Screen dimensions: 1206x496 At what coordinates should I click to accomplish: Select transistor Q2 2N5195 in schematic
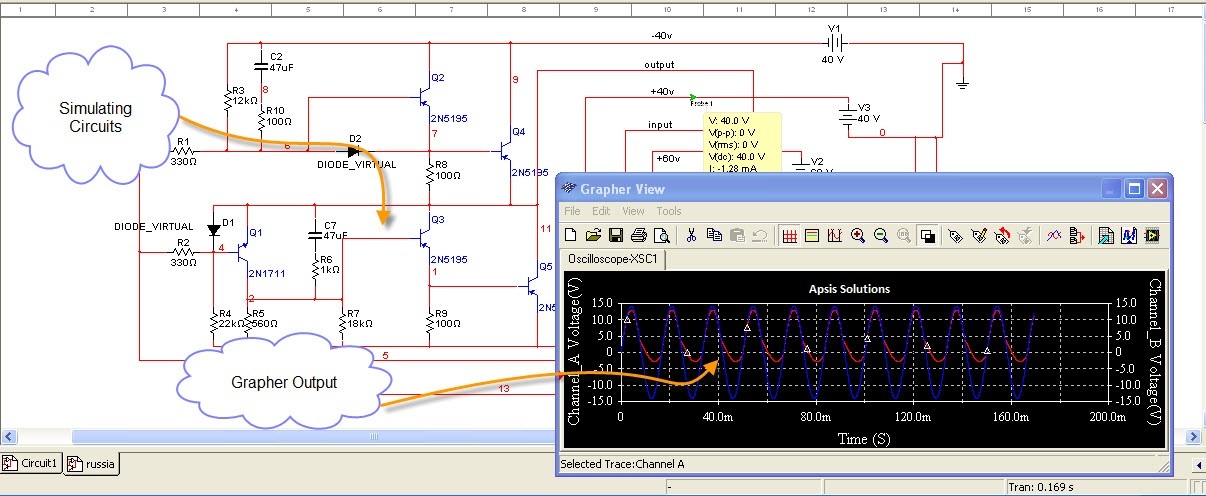[x=427, y=99]
